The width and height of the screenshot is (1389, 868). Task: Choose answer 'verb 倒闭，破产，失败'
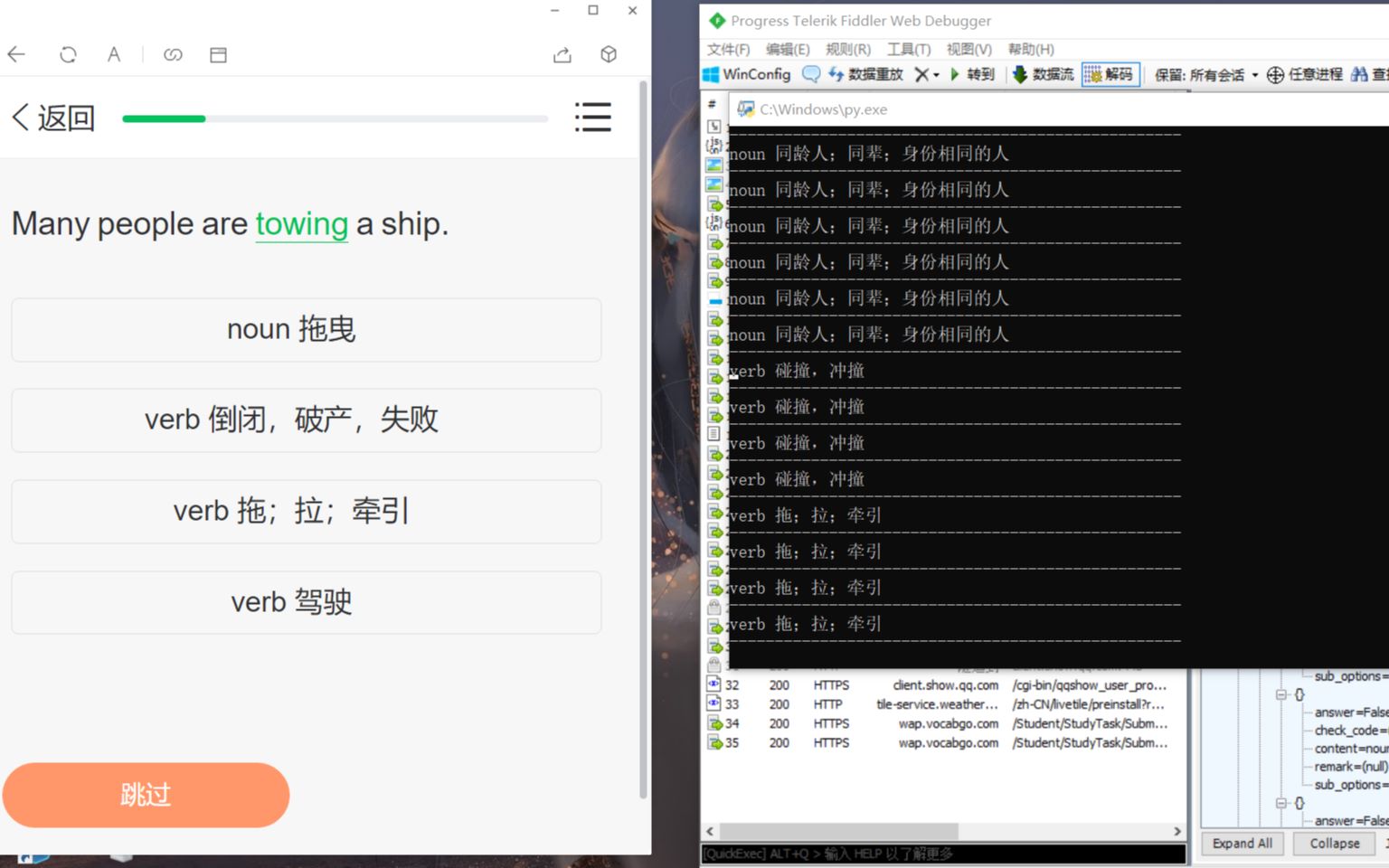click(x=307, y=420)
